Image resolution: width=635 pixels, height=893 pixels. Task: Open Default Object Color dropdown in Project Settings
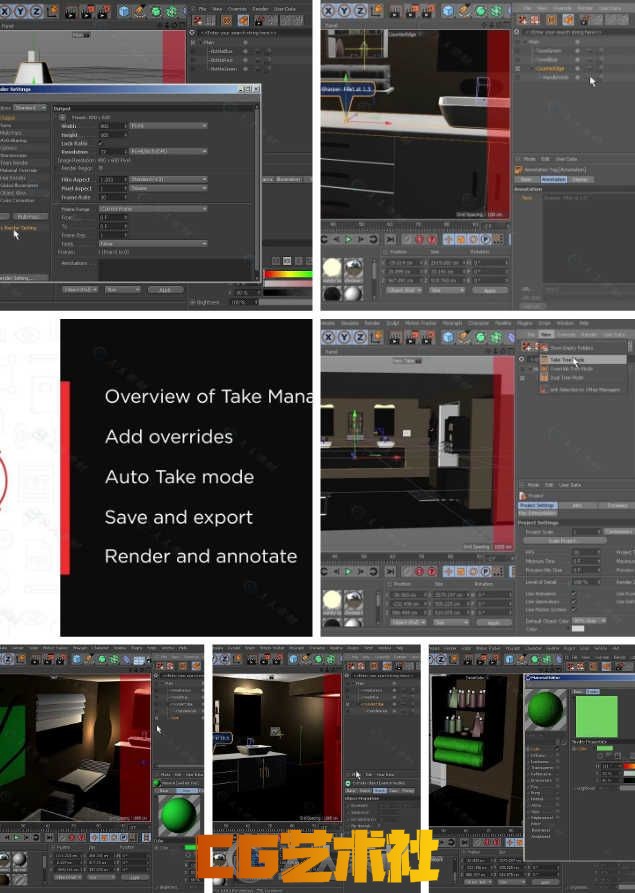(589, 621)
